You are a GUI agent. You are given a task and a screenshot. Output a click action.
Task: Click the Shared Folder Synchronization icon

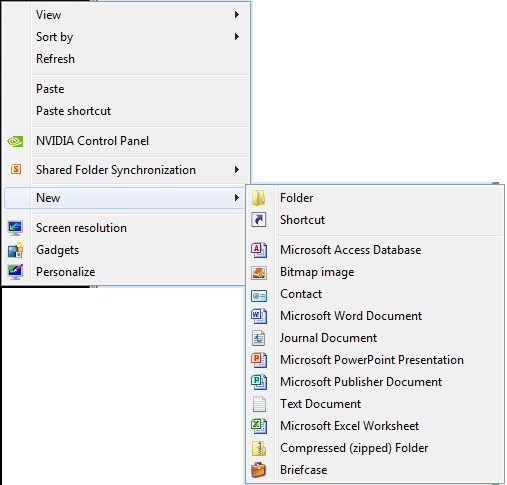[x=16, y=169]
